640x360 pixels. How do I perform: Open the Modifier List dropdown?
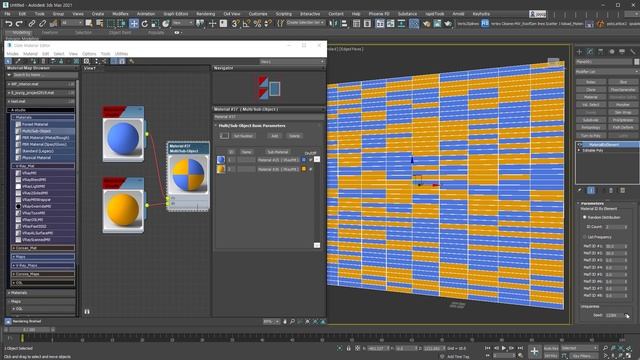pyautogui.click(x=607, y=72)
